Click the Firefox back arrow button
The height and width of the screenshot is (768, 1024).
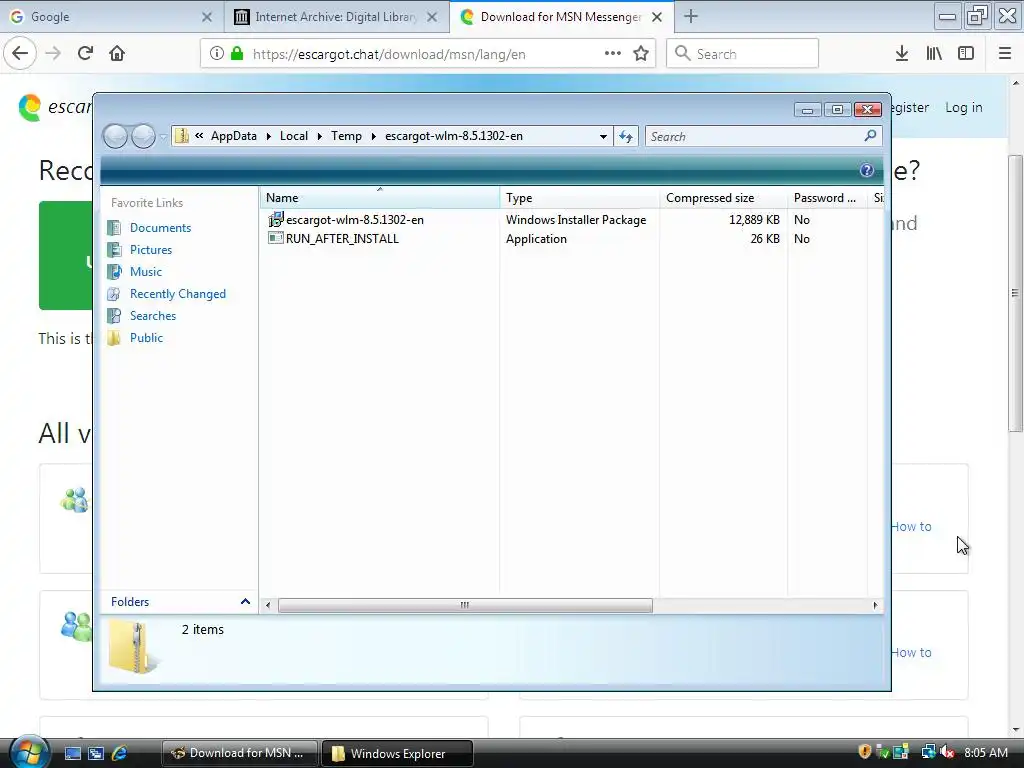20,54
